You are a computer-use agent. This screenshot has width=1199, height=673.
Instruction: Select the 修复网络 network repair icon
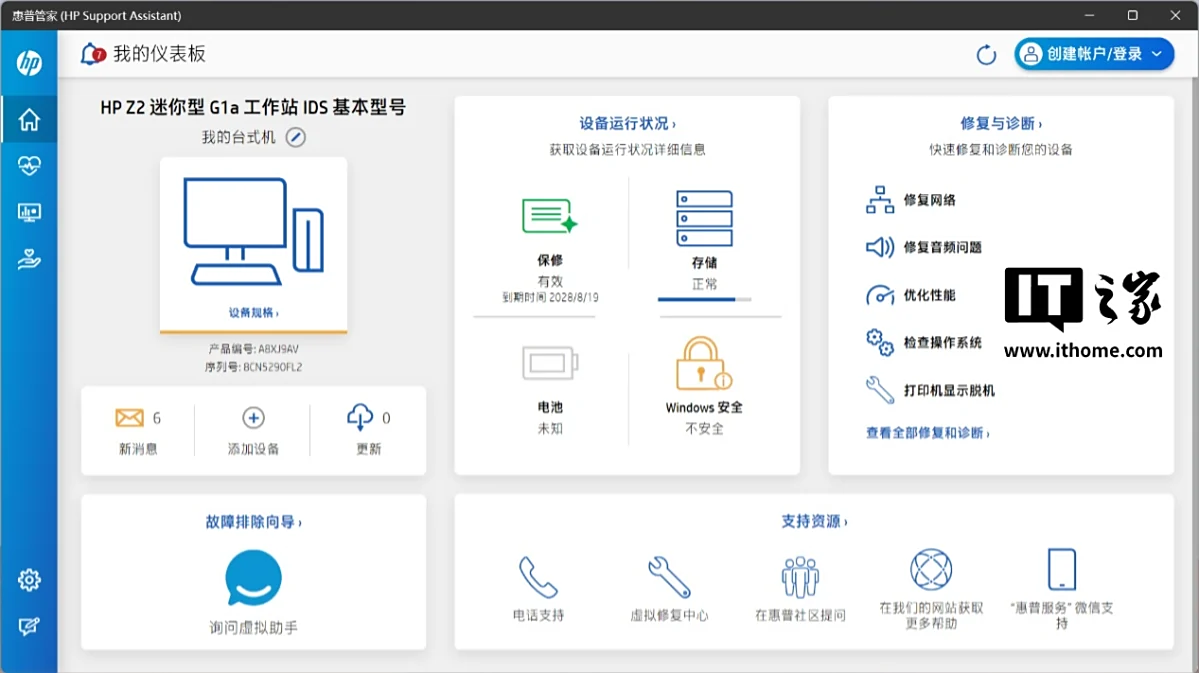tap(880, 199)
